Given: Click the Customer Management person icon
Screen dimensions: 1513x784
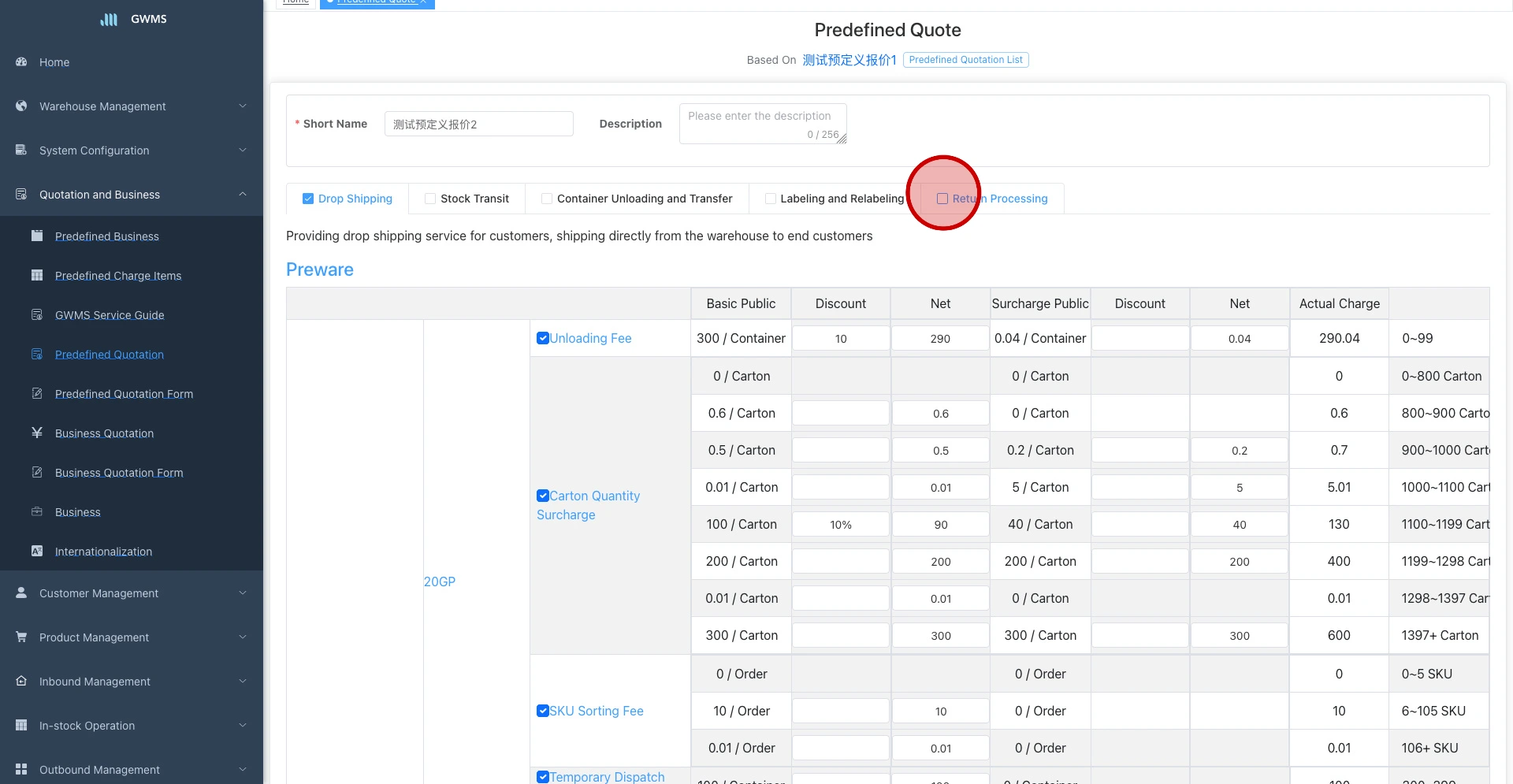Looking at the screenshot, I should tap(21, 593).
